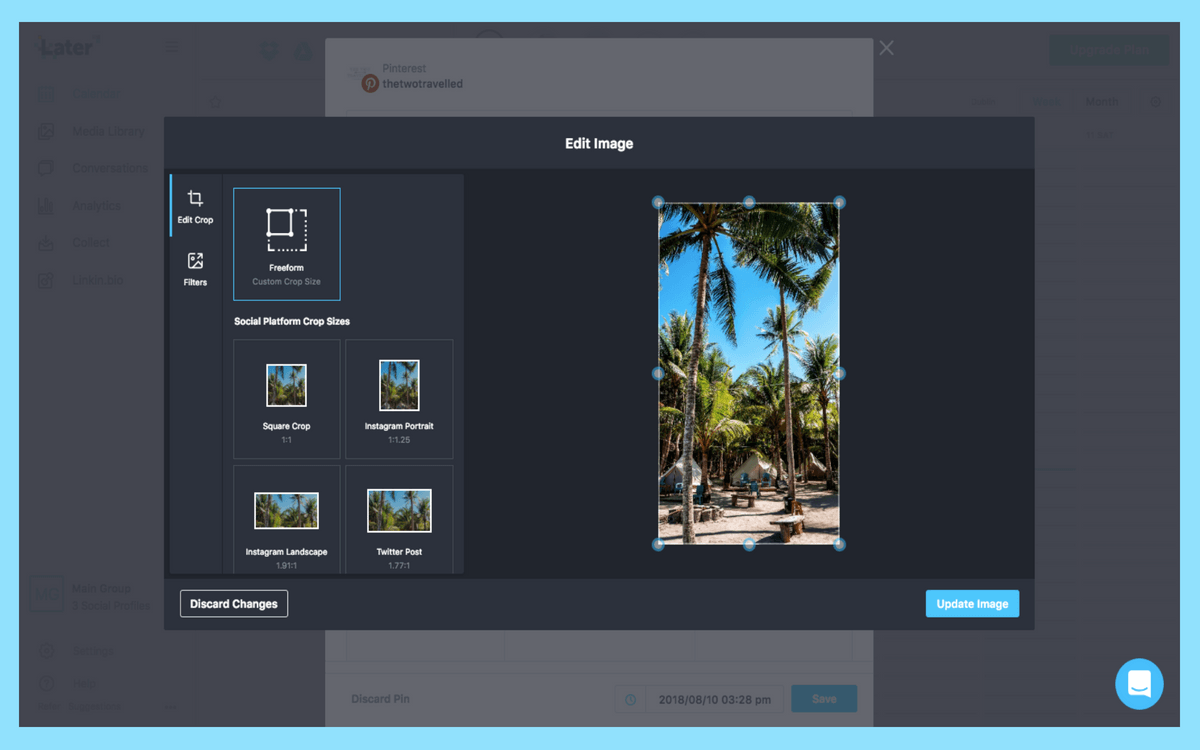Choose the Square Crop 1:1 preset
1200x750 pixels.
tap(287, 399)
